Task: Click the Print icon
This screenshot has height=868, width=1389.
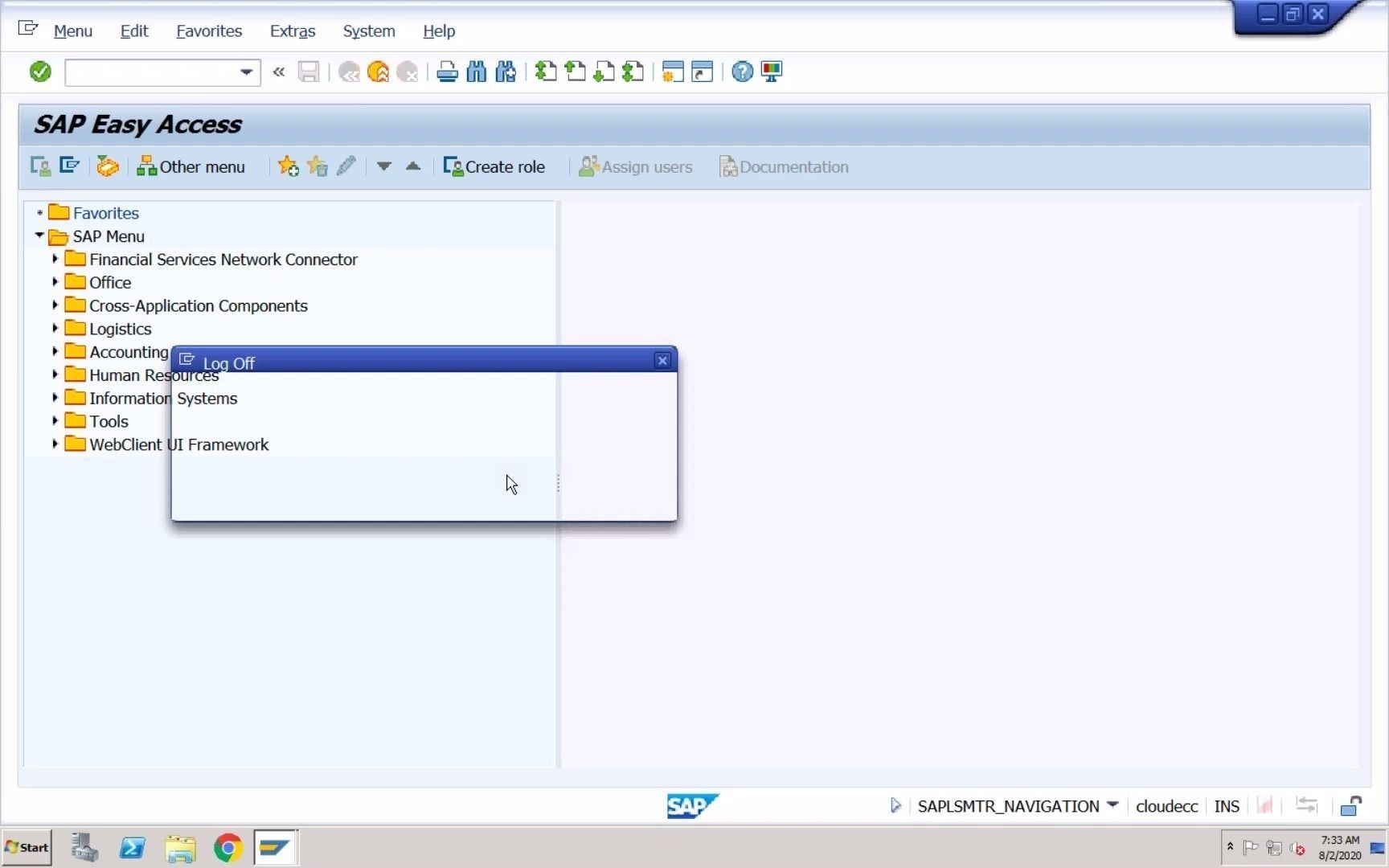Action: 447,72
